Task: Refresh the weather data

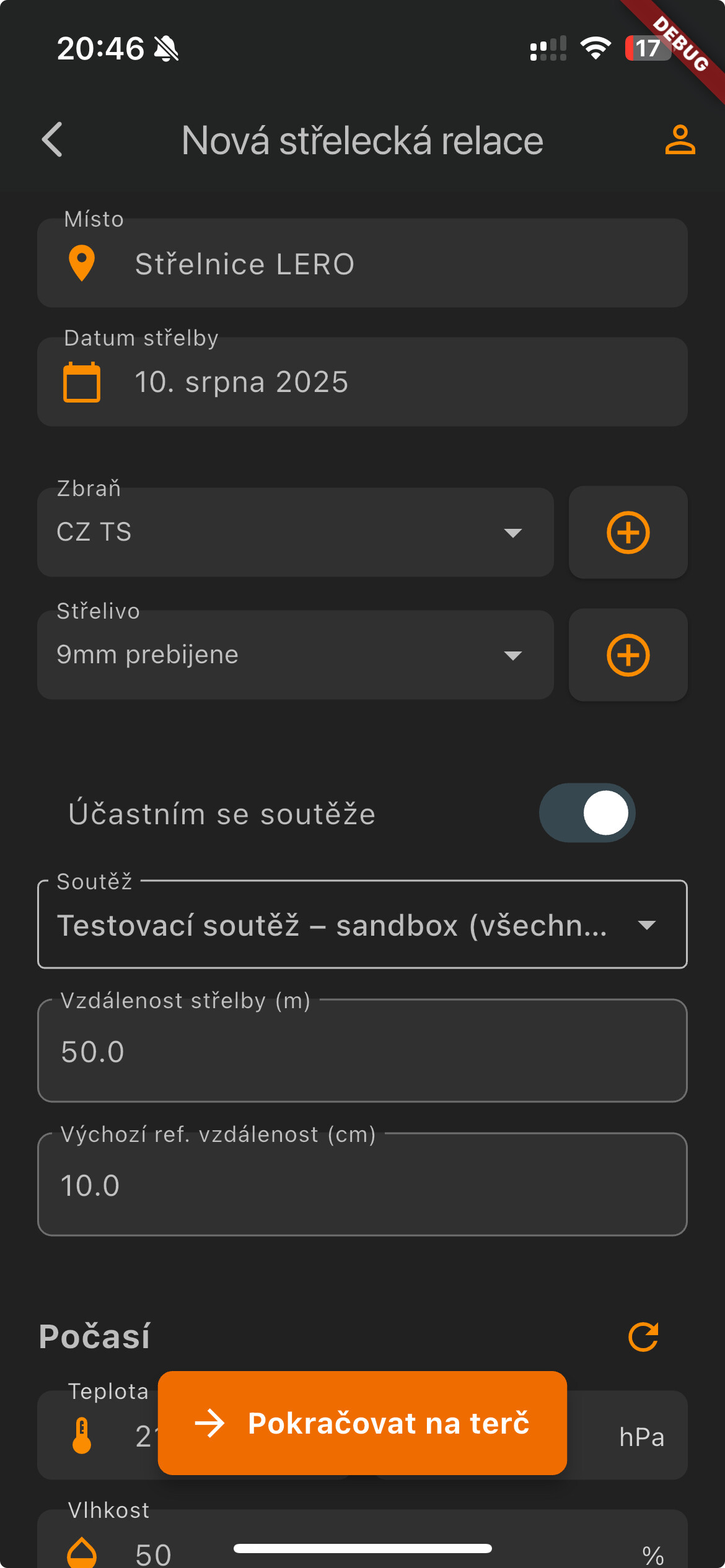Action: coord(643,1336)
